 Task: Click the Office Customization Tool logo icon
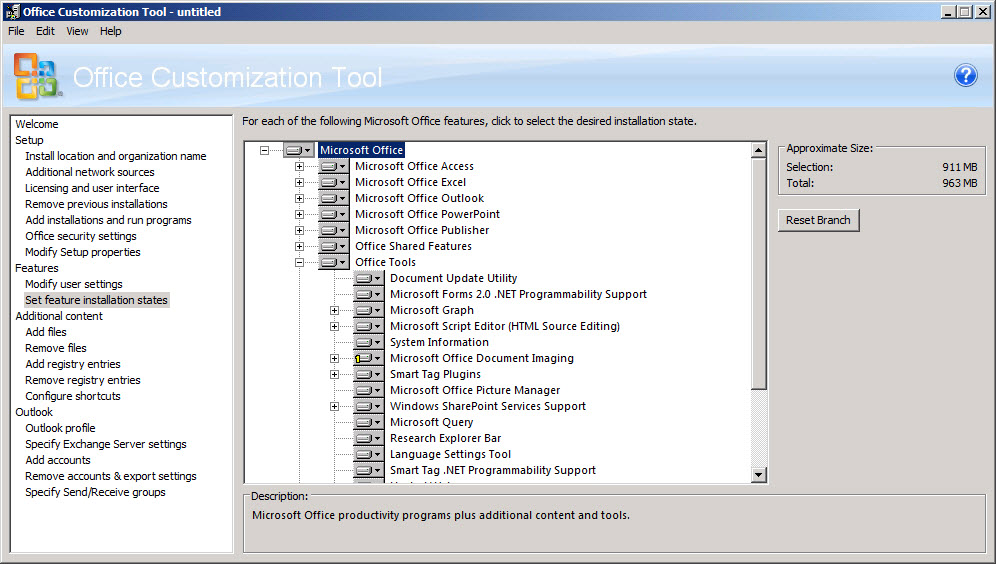[x=37, y=76]
